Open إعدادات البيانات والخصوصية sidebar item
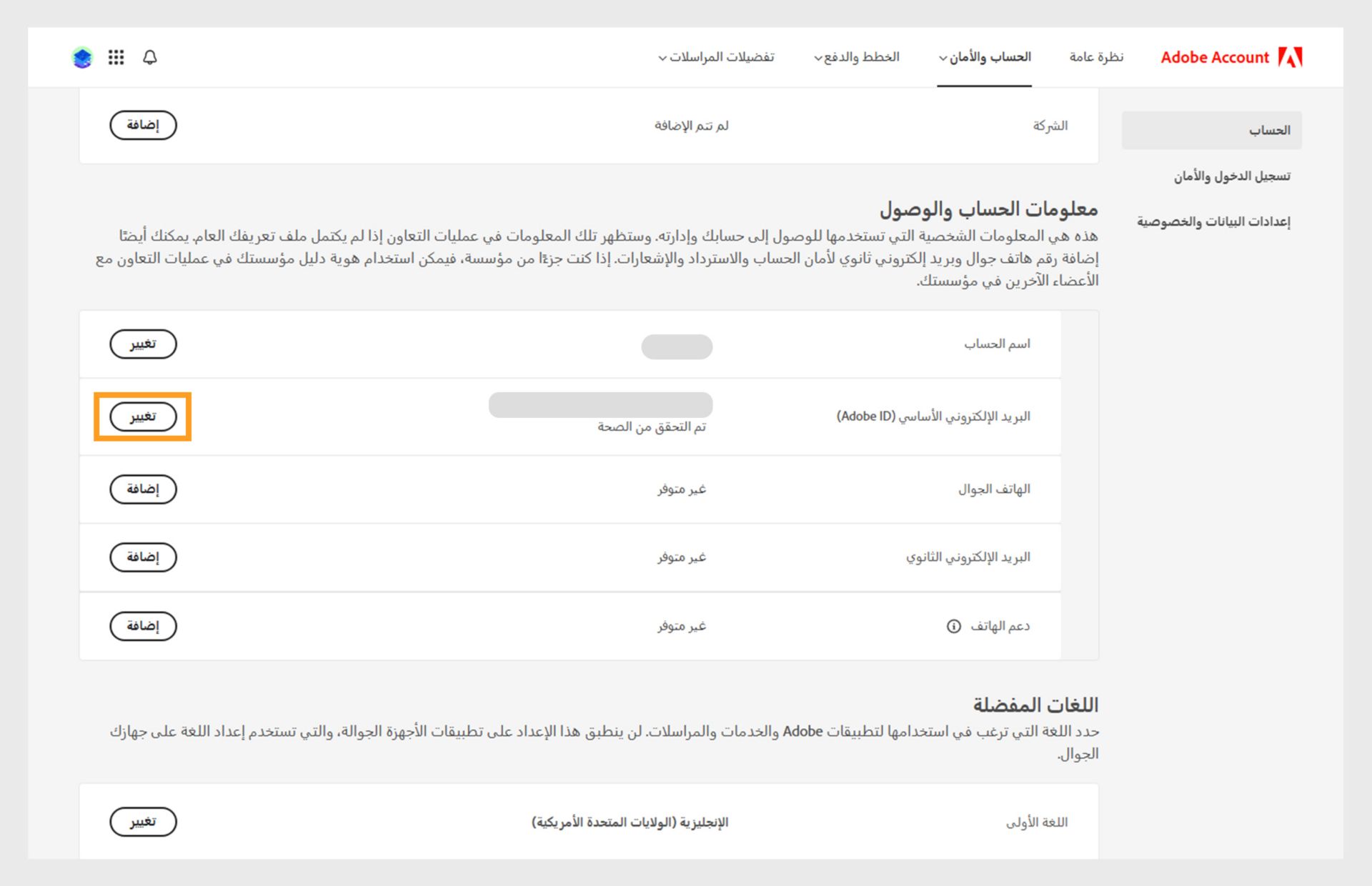Screen dimensions: 1372x886 click(x=1213, y=221)
